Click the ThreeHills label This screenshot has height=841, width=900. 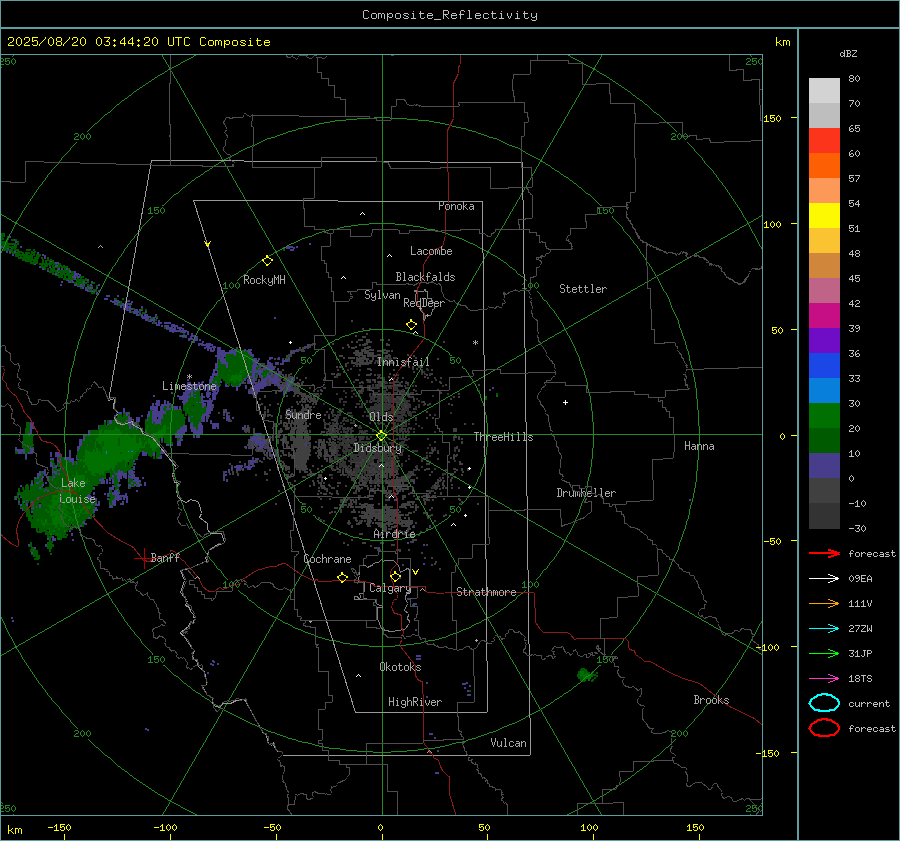tap(503, 437)
